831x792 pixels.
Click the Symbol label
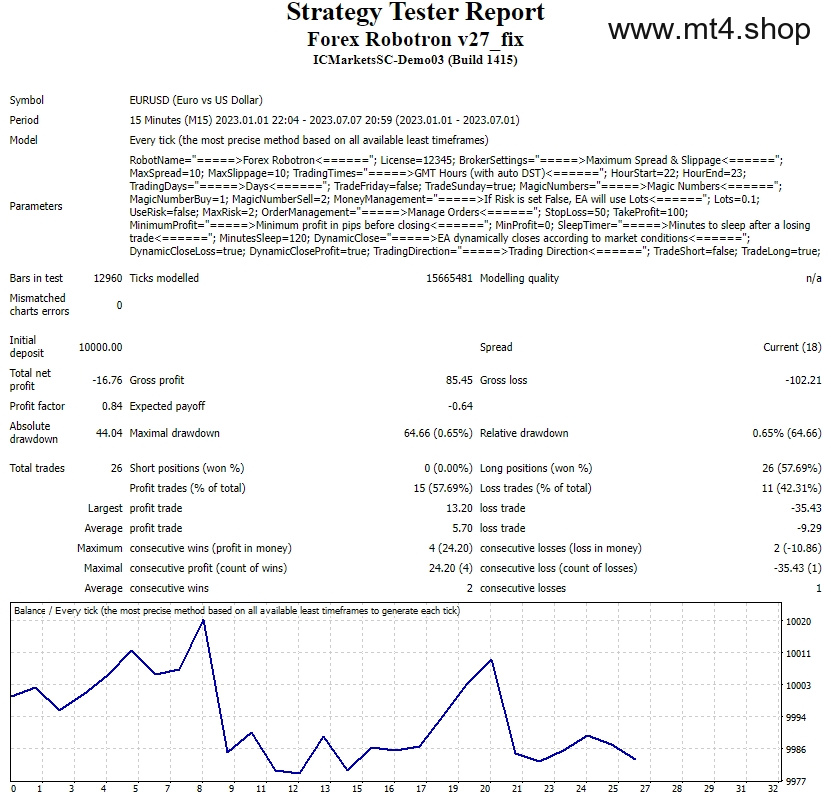point(26,100)
